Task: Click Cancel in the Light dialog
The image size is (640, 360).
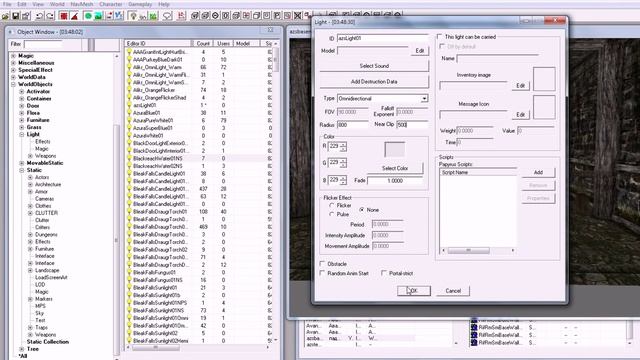Action: click(453, 291)
